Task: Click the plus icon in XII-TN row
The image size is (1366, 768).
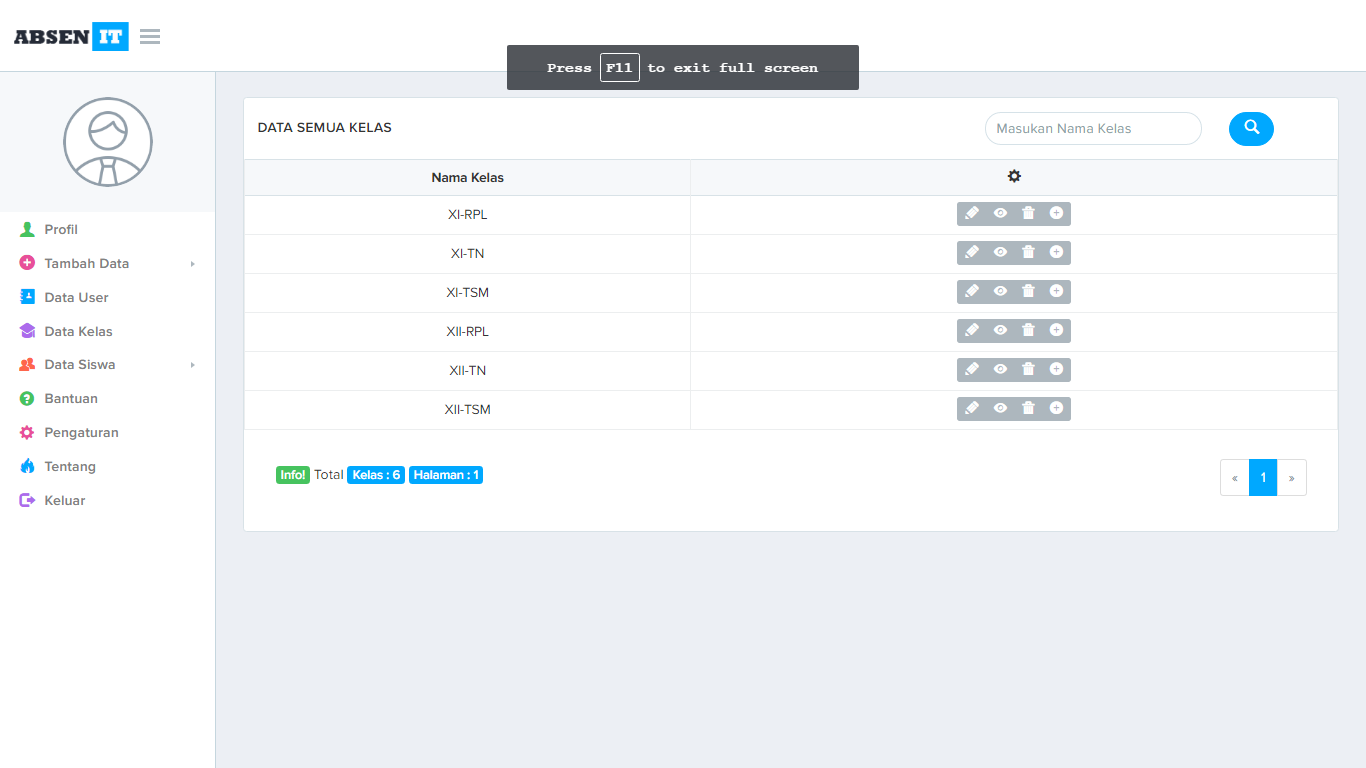Action: (x=1056, y=369)
